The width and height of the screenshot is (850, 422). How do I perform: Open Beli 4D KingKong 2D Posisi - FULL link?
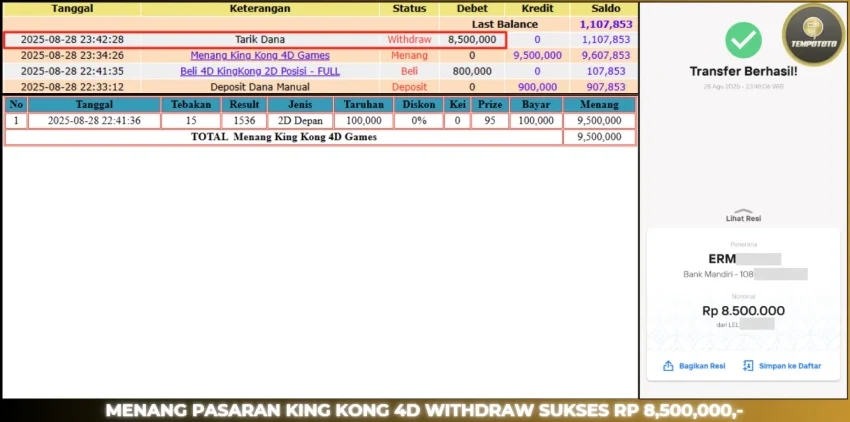click(260, 71)
